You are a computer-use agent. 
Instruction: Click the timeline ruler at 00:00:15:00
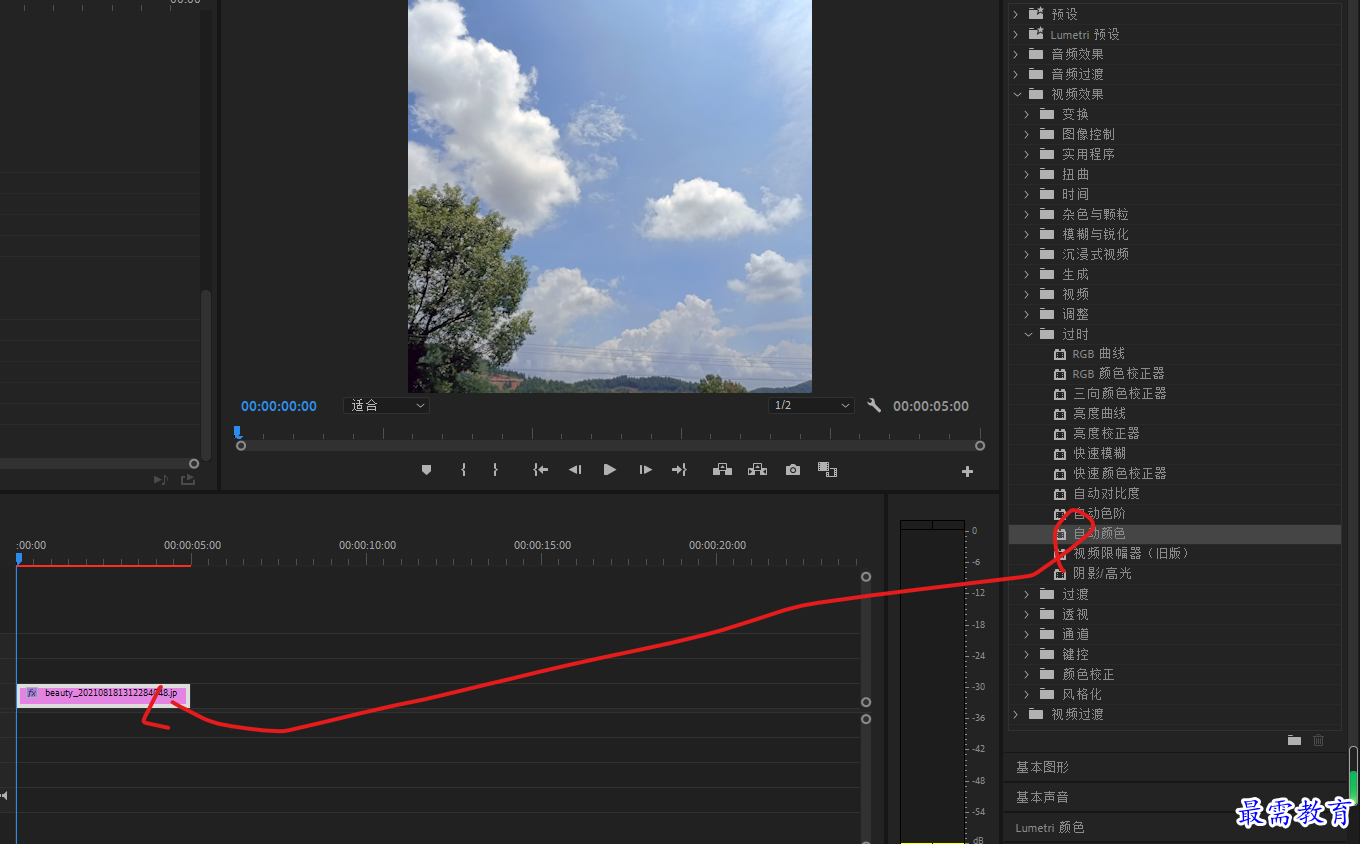click(x=542, y=546)
